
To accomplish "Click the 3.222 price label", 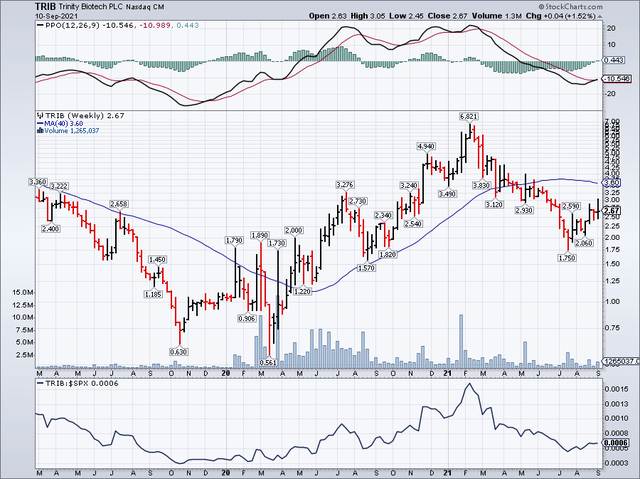I will 60,186.
